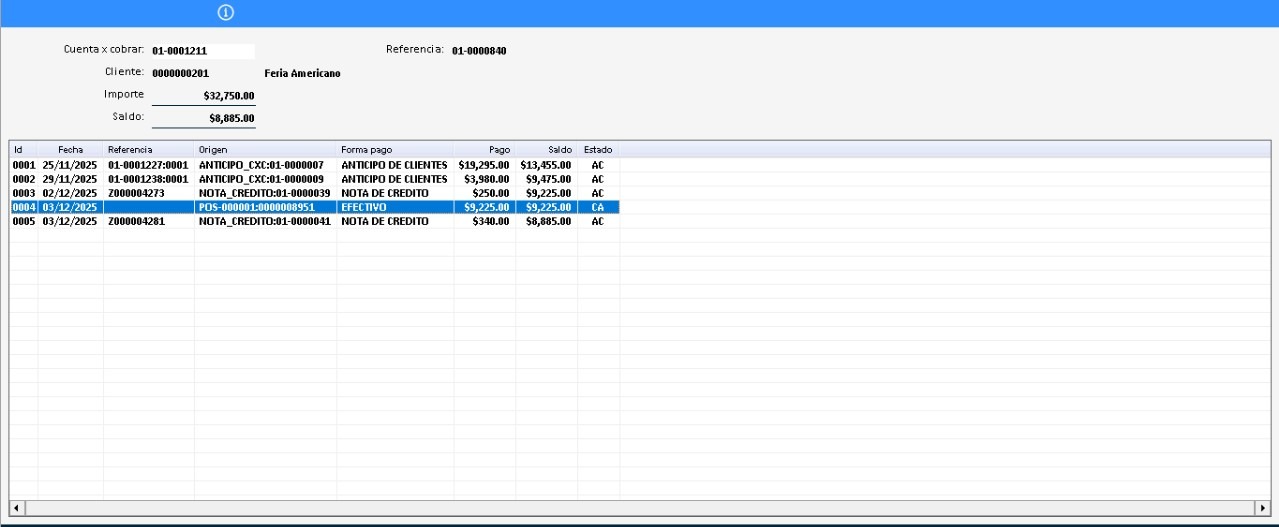Click the Cuenta x cobrar input field
The image size is (1279, 527).
(202, 50)
